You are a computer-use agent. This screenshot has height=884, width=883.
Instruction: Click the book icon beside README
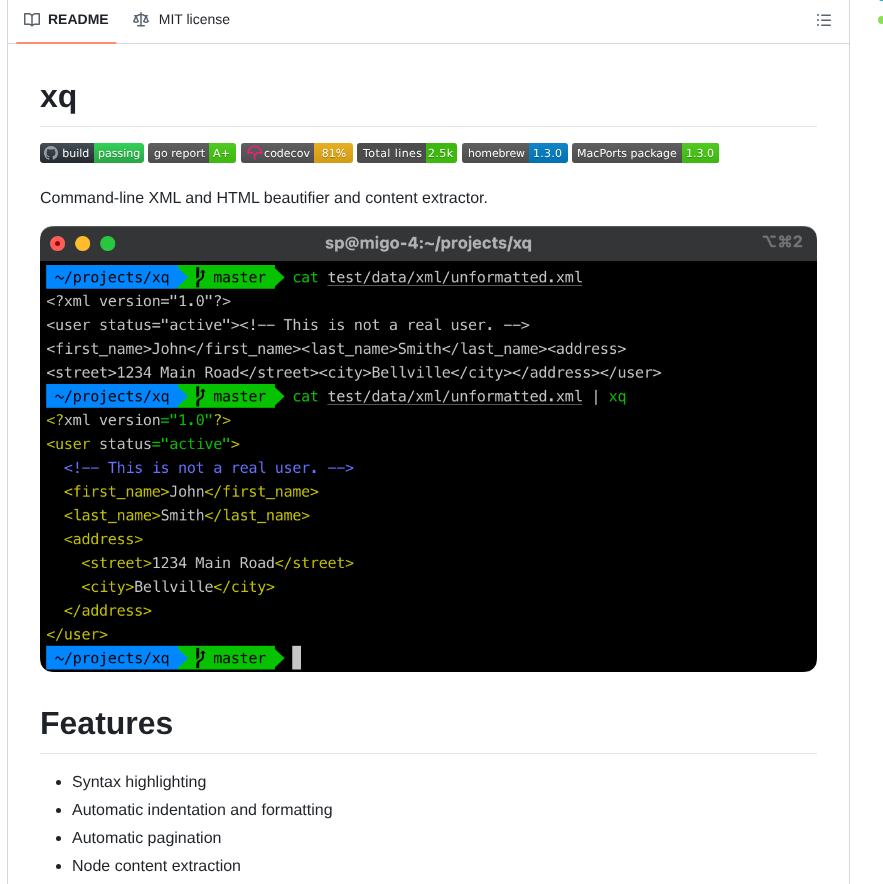point(33,19)
